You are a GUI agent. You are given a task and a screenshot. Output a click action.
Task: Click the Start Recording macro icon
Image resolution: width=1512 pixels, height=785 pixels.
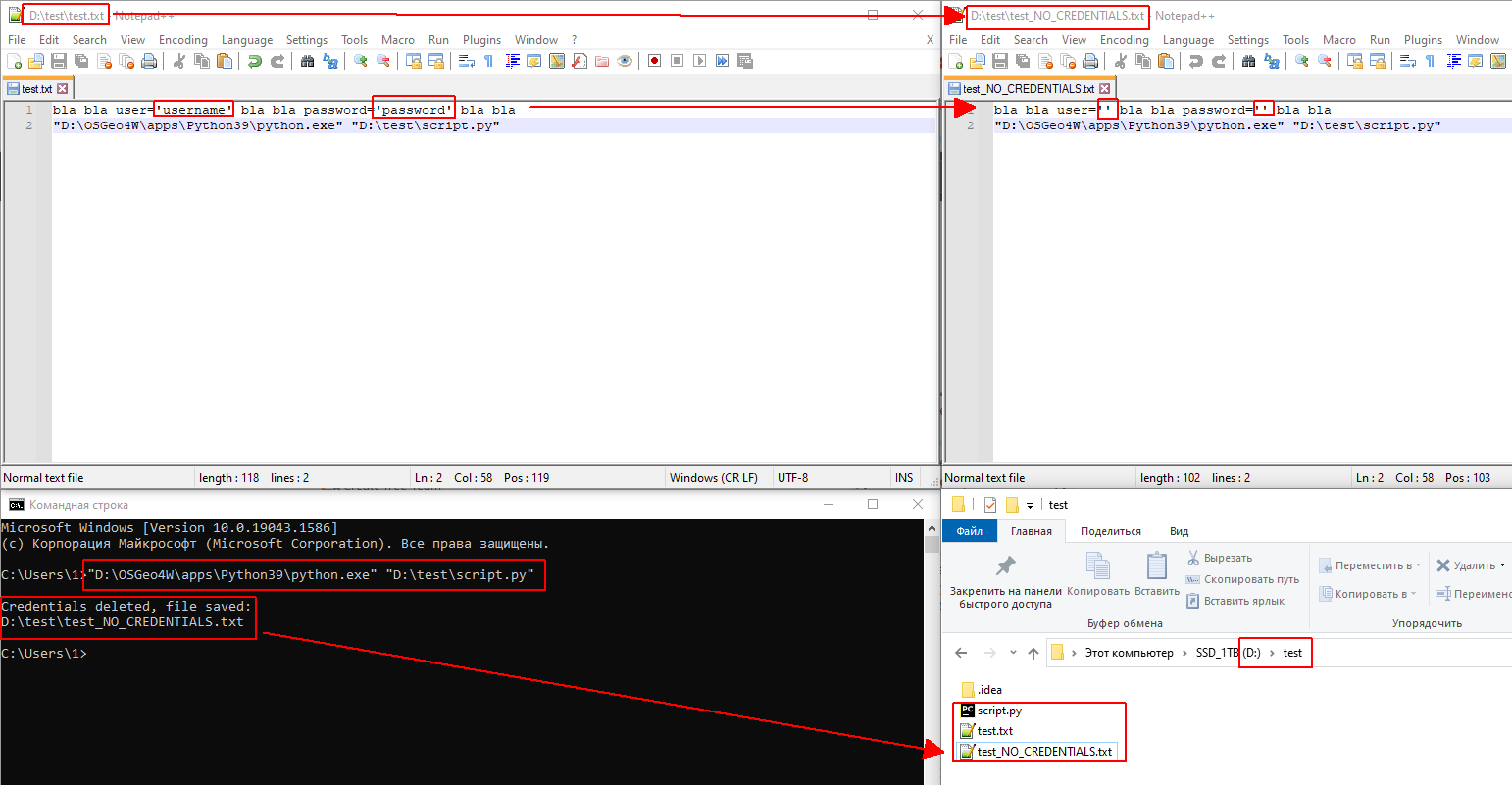[654, 61]
